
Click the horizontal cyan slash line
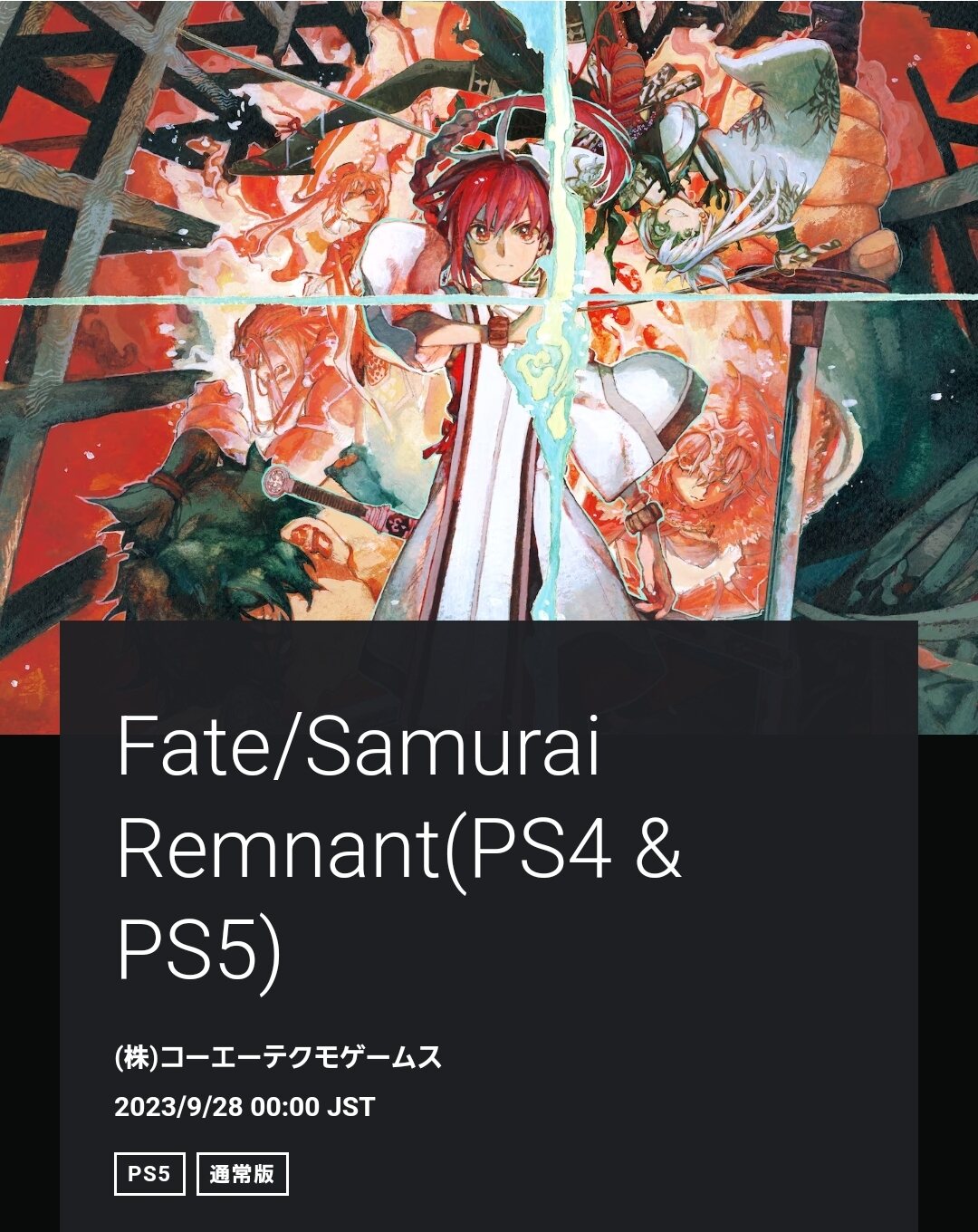click(489, 299)
